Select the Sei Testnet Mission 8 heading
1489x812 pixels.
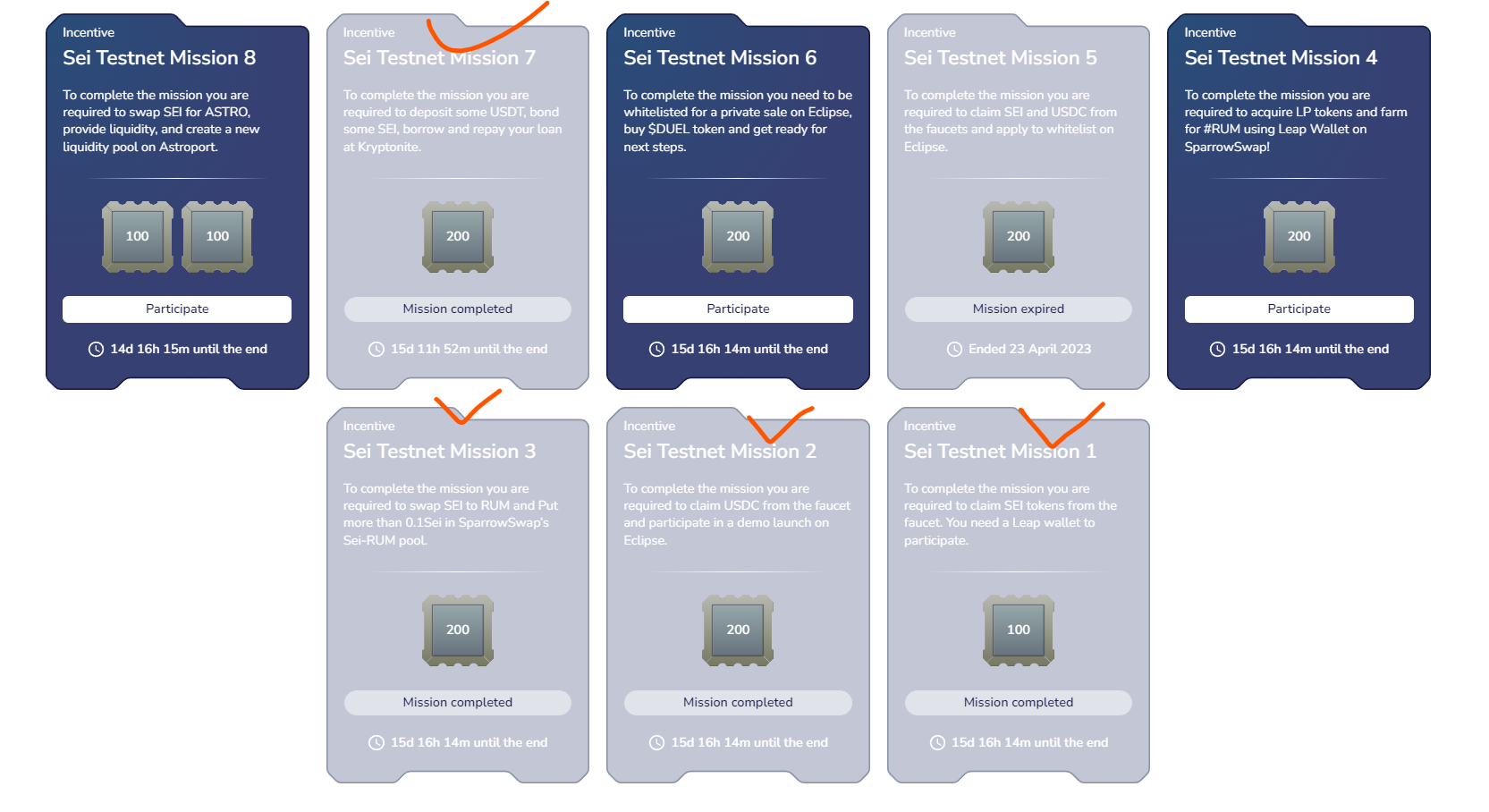click(159, 58)
